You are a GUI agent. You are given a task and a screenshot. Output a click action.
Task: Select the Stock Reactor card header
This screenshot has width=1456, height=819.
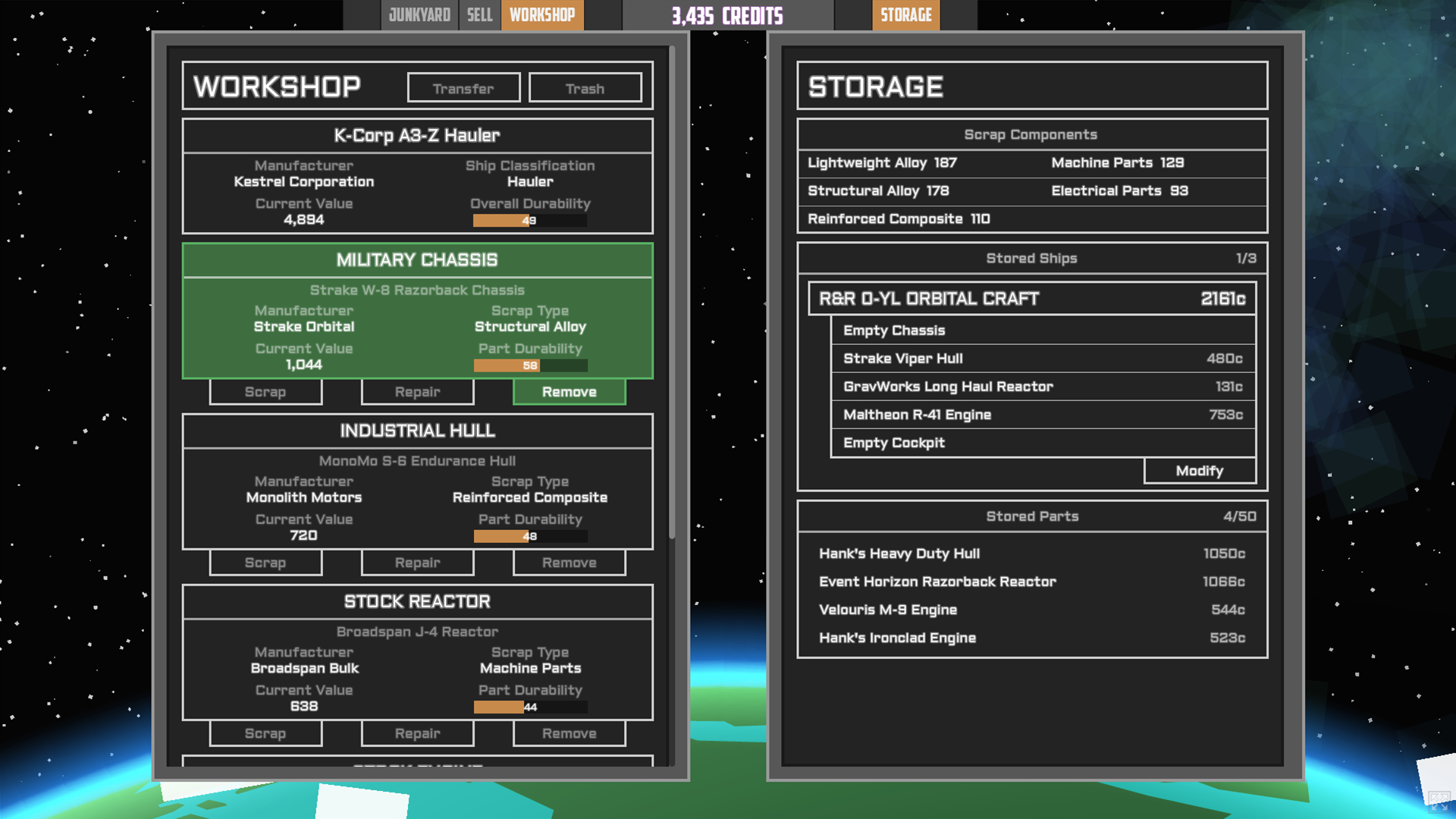coord(417,601)
